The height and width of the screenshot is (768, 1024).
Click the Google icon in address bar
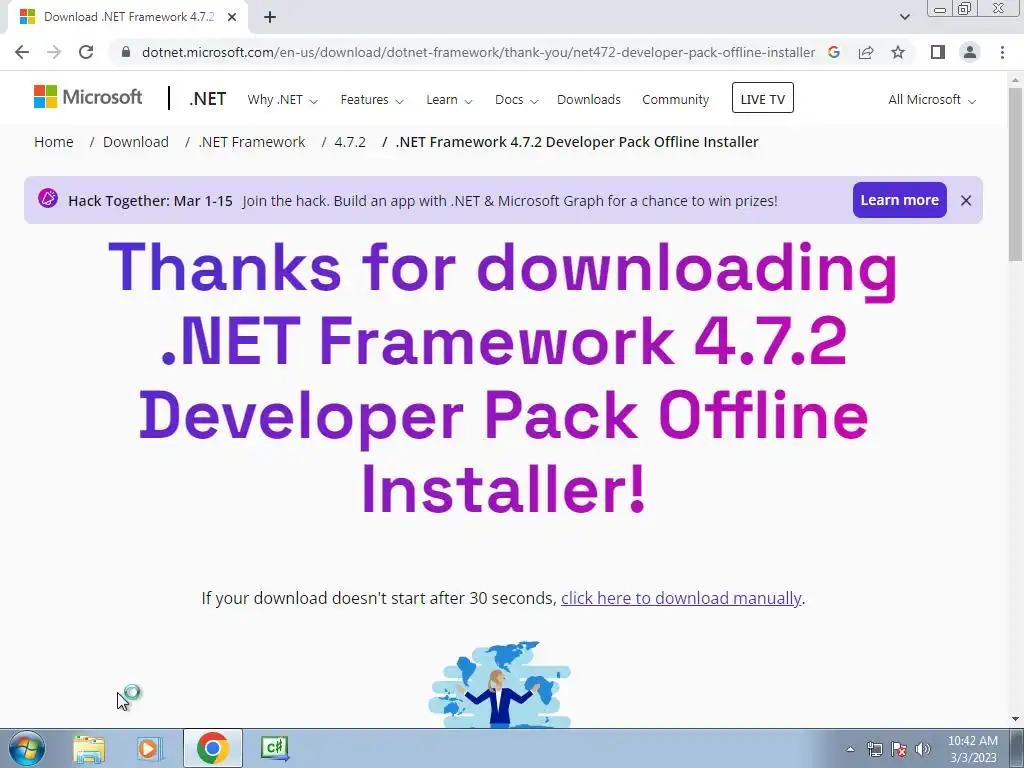(834, 52)
